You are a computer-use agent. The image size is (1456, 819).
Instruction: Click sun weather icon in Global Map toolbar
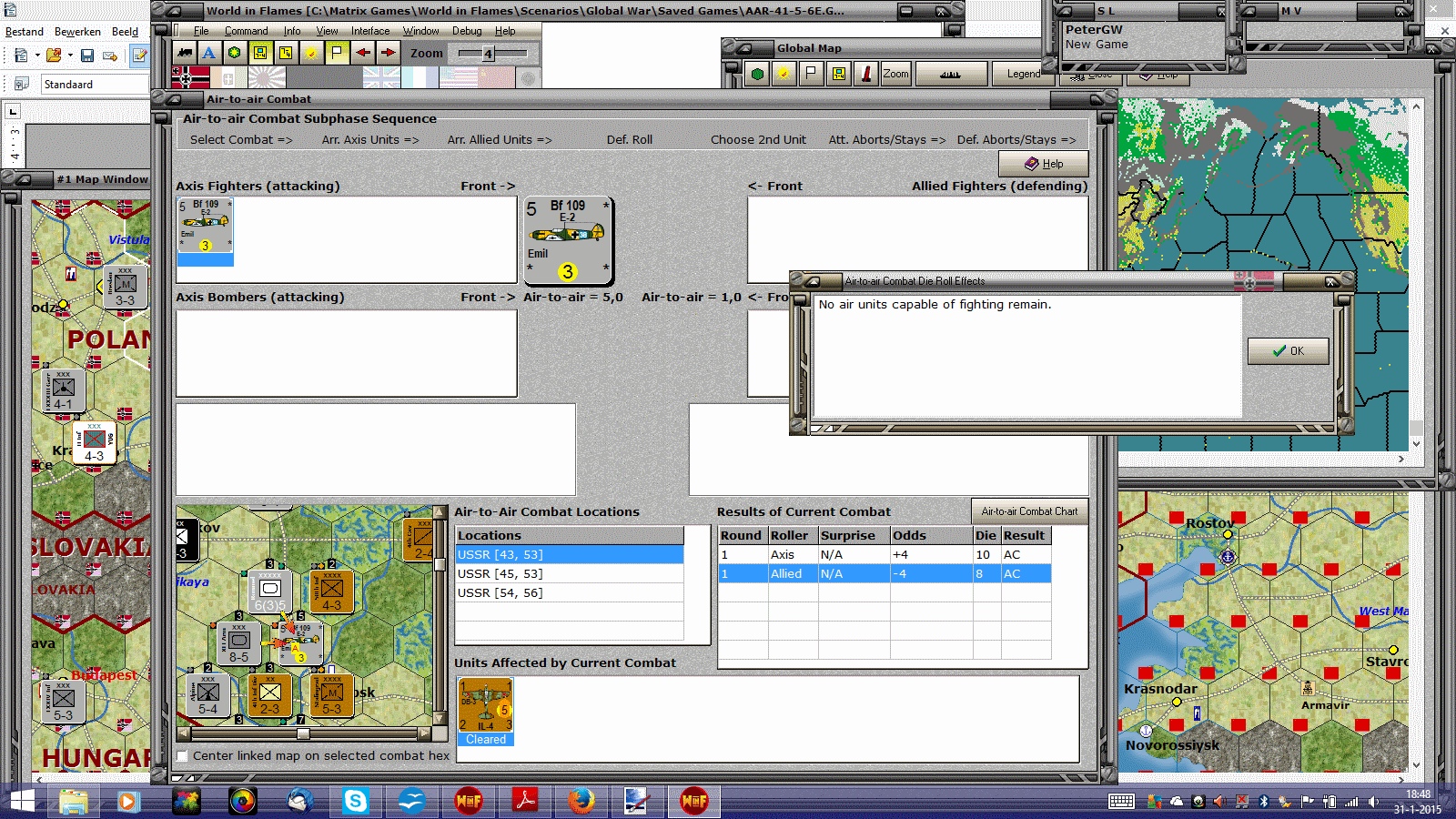coord(783,74)
